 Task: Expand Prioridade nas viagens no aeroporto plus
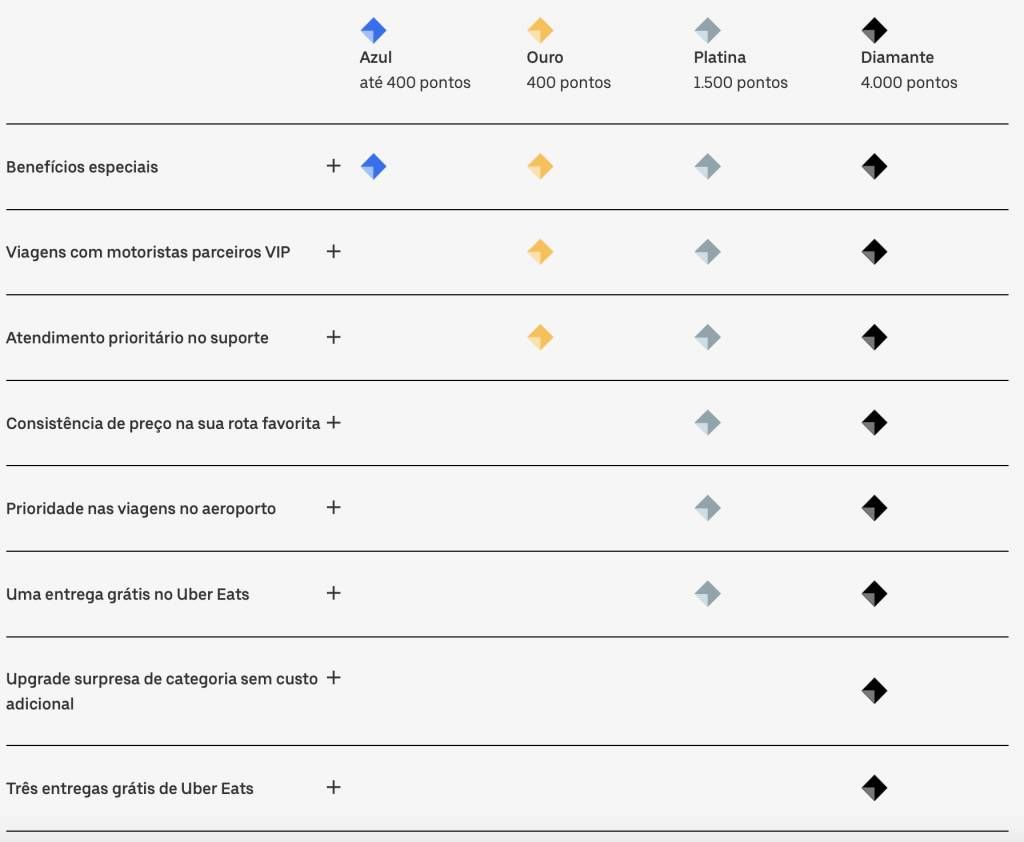point(334,508)
